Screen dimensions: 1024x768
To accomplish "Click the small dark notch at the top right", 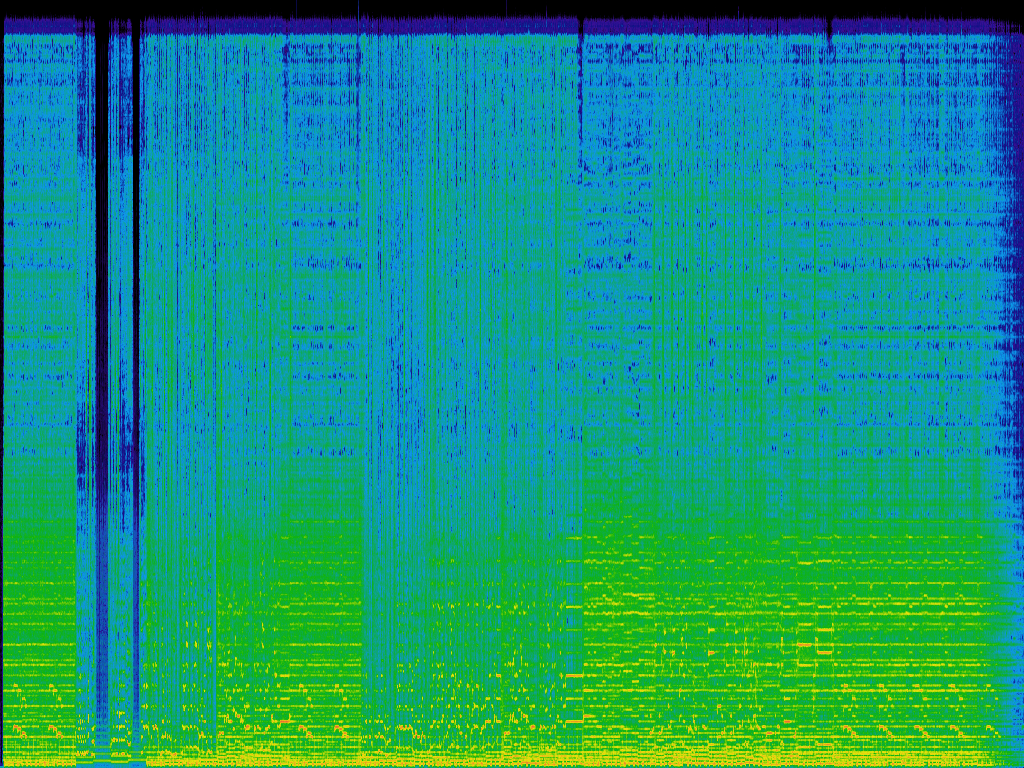I will coord(829,36).
